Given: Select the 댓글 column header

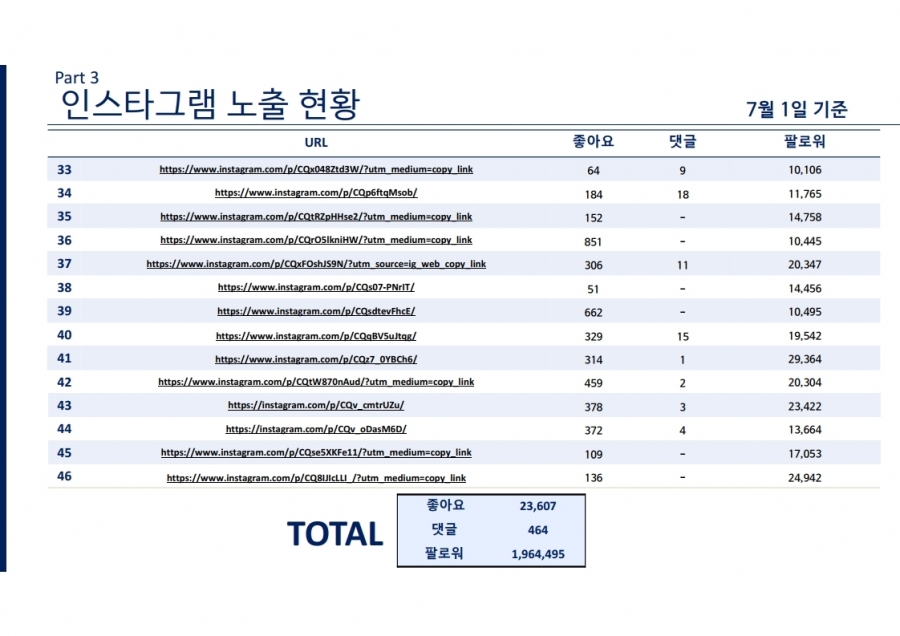Looking at the screenshot, I should 682,142.
